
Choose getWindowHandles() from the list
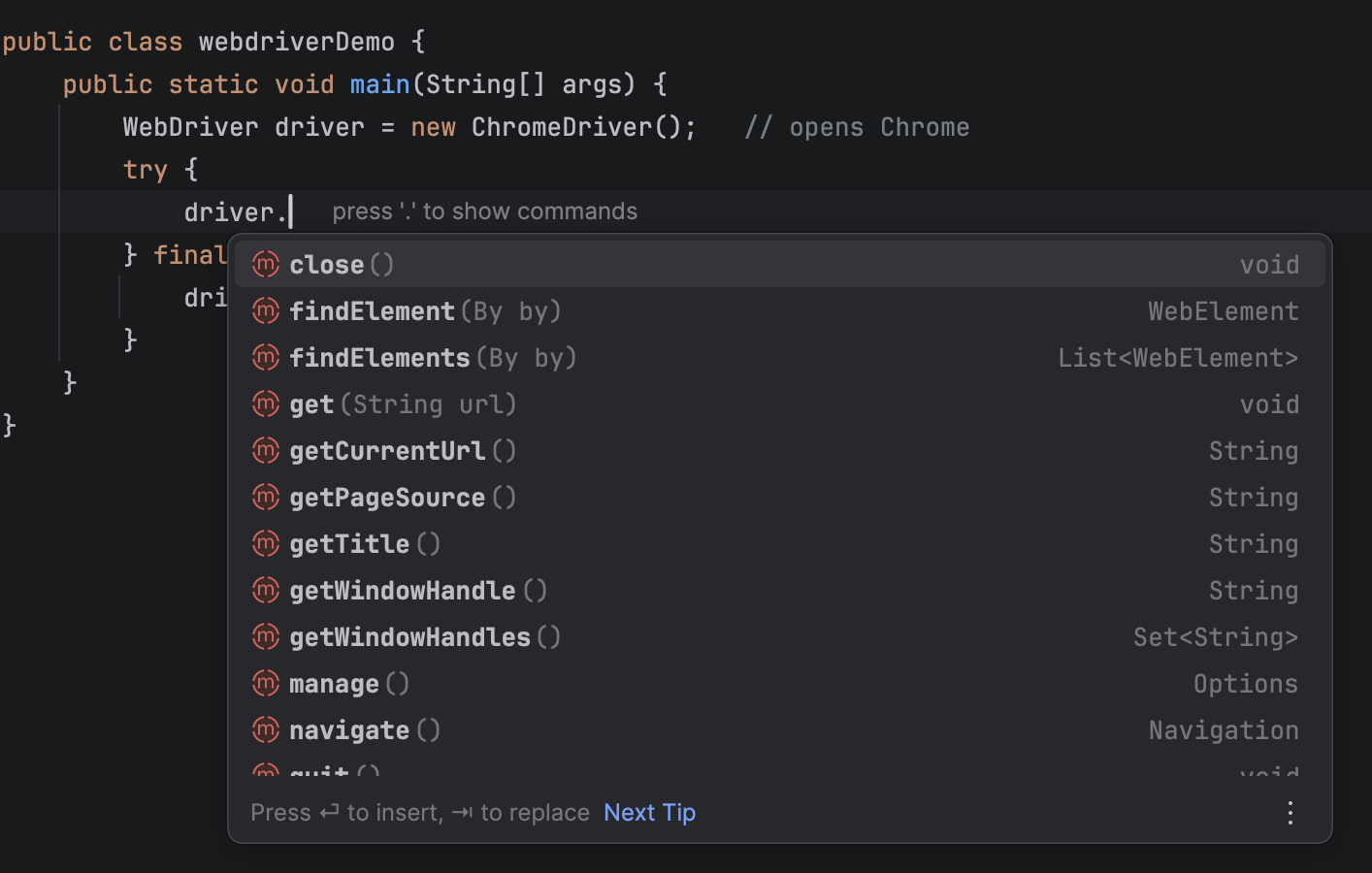779,636
